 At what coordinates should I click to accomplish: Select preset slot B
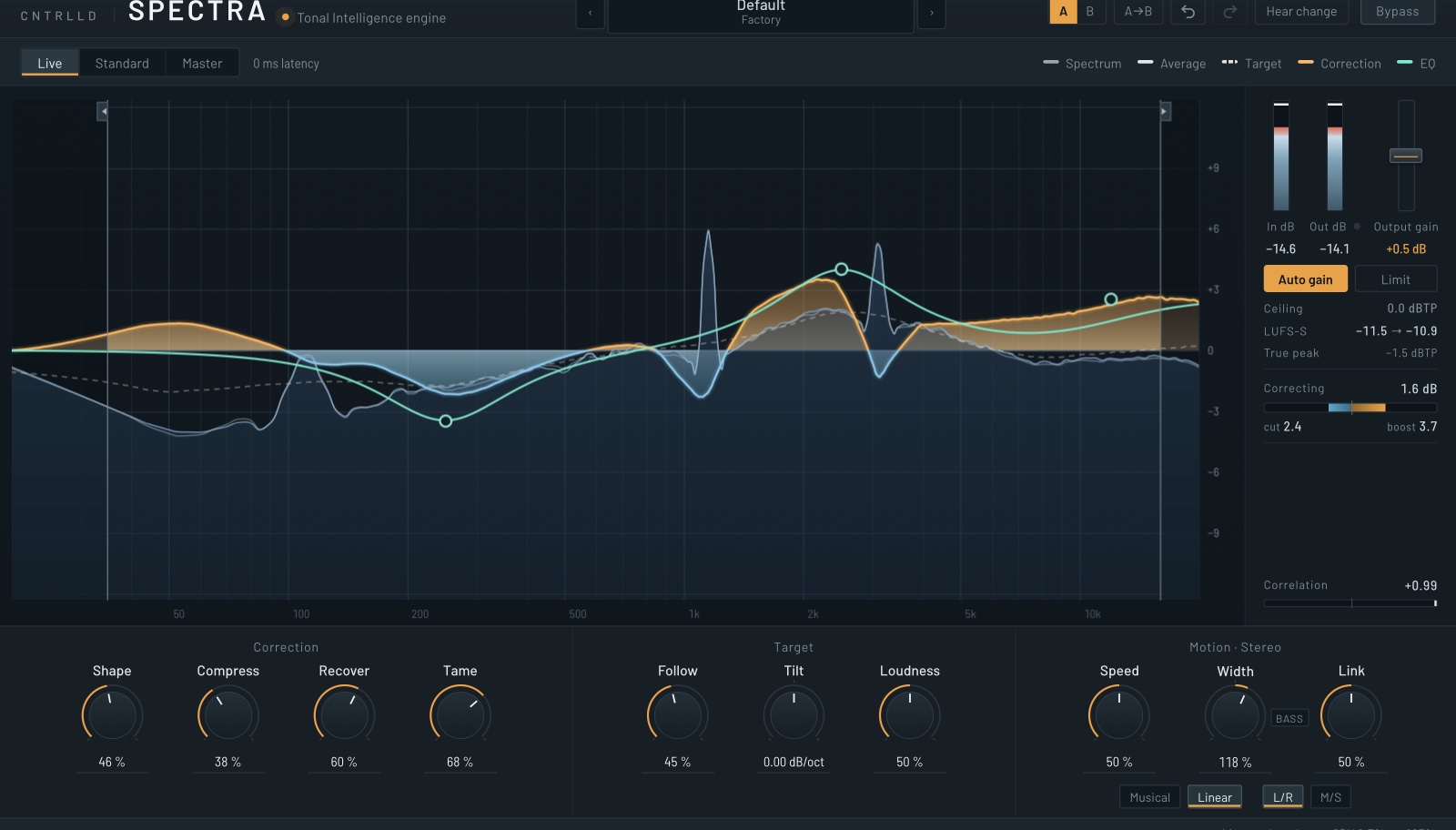[x=1090, y=12]
